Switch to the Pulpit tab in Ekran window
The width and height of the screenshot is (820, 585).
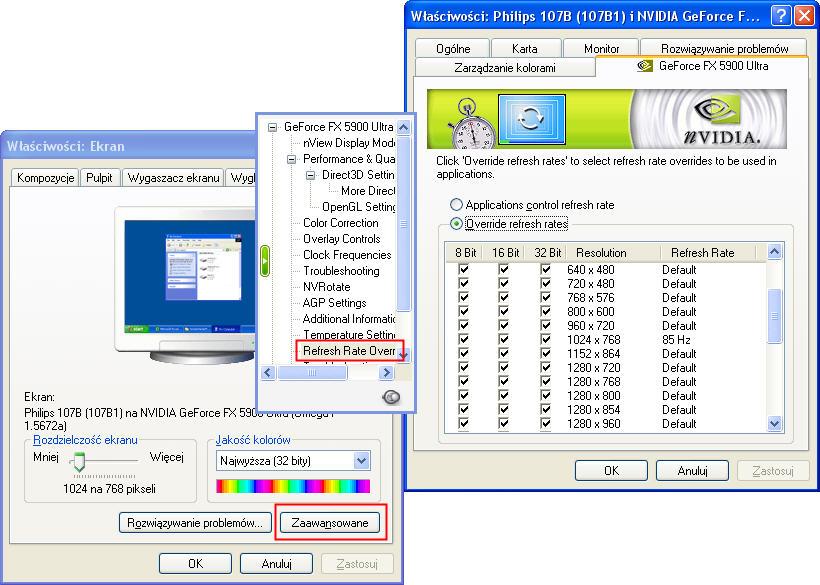point(99,178)
